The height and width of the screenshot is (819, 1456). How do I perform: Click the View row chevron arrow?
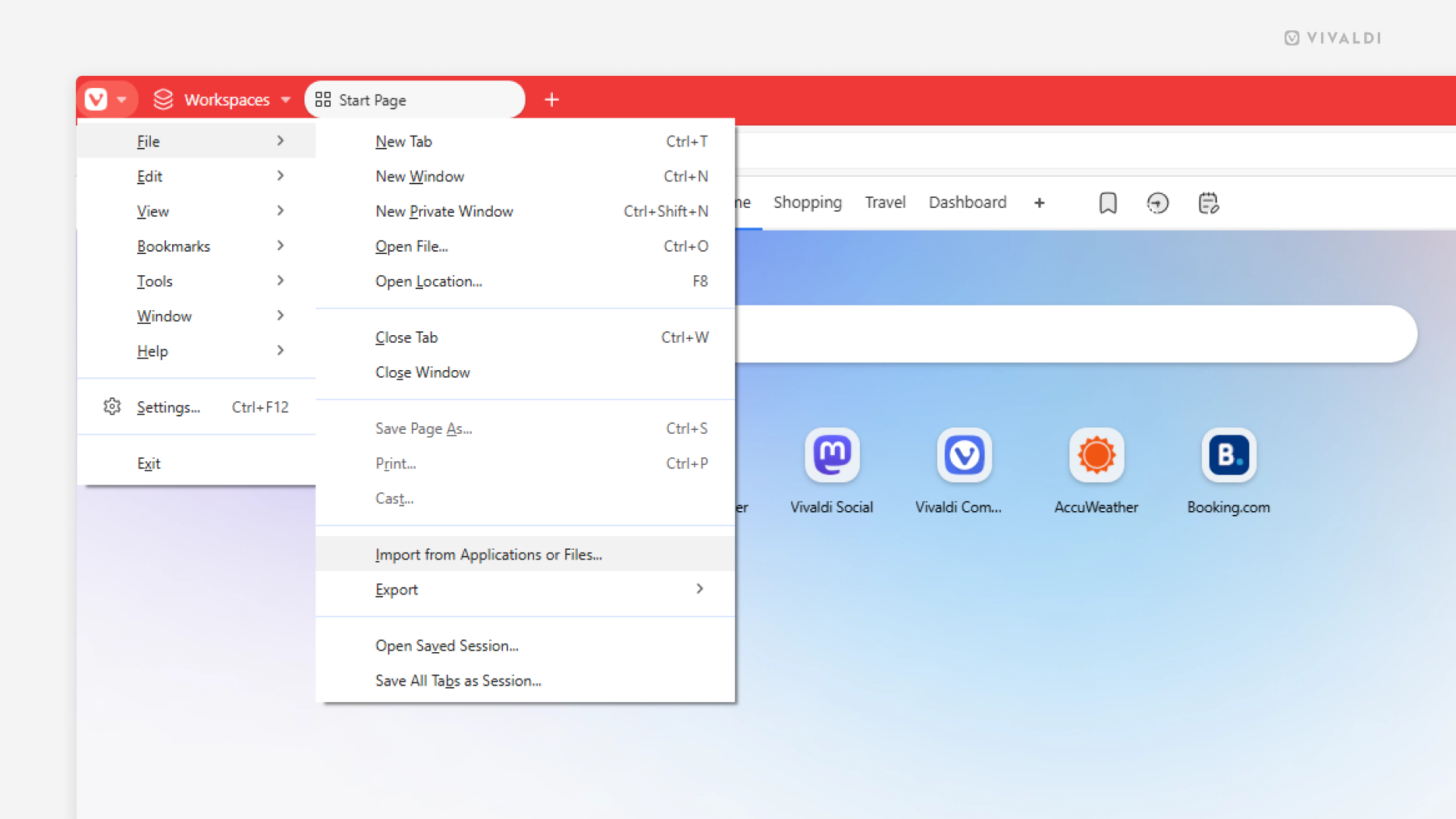(x=281, y=210)
